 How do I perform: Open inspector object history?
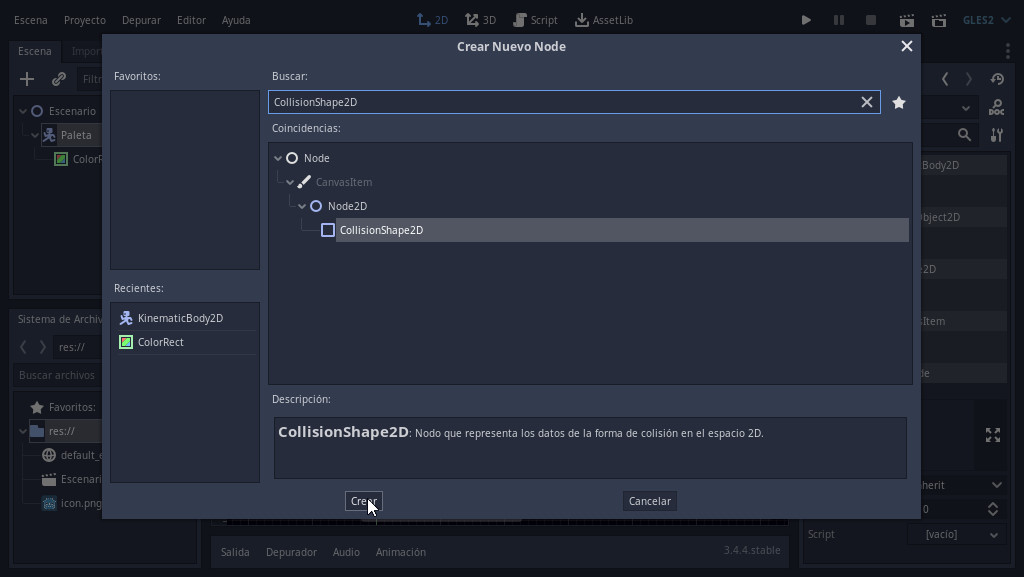[997, 79]
